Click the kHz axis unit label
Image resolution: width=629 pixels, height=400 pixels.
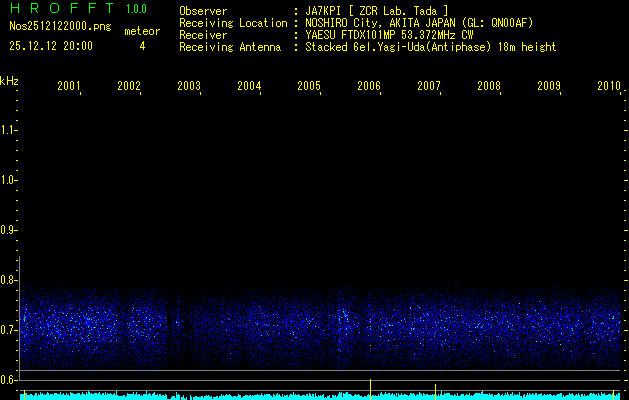pyautogui.click(x=9, y=80)
